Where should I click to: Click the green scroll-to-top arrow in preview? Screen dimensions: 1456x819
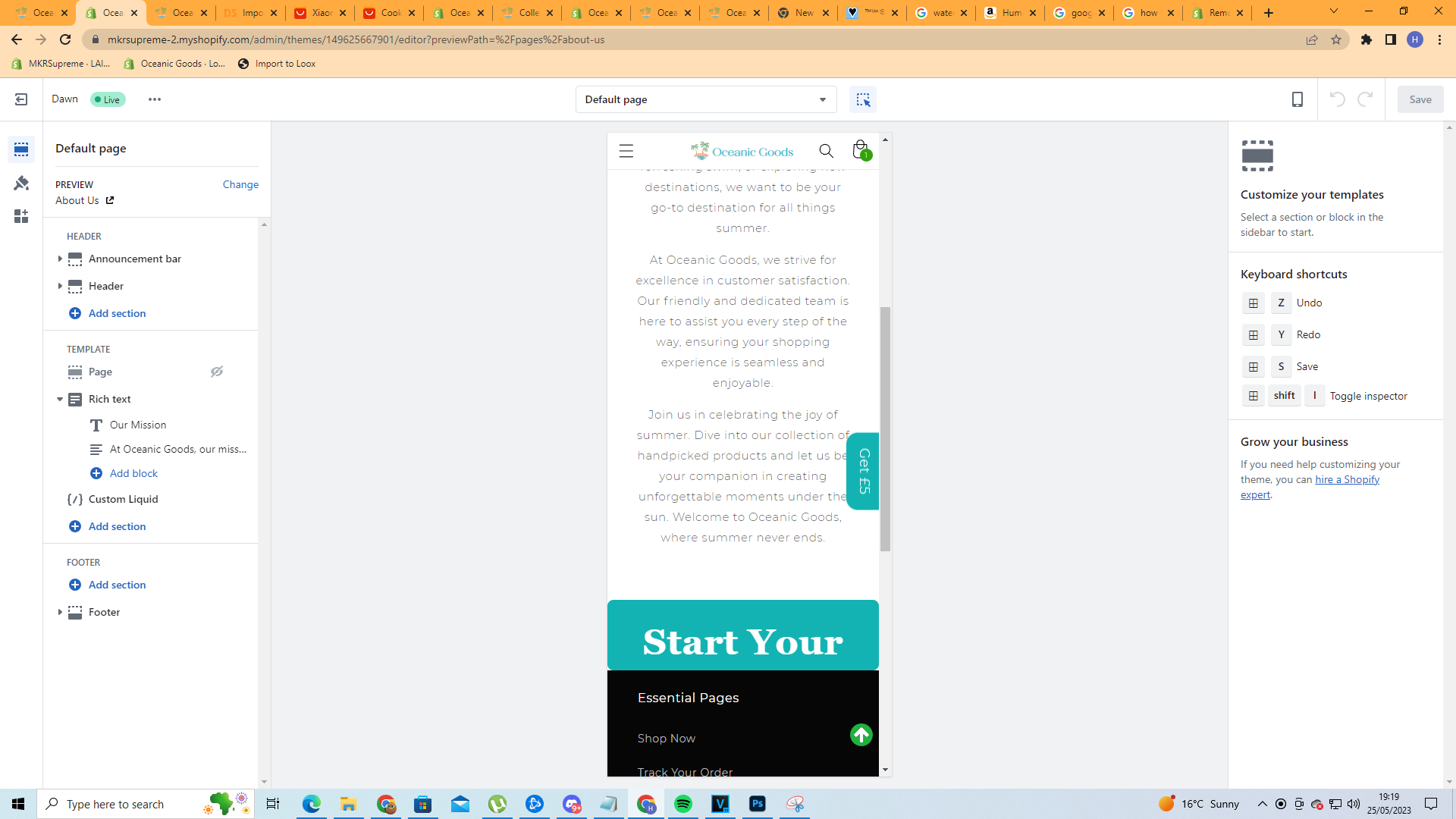coord(861,735)
